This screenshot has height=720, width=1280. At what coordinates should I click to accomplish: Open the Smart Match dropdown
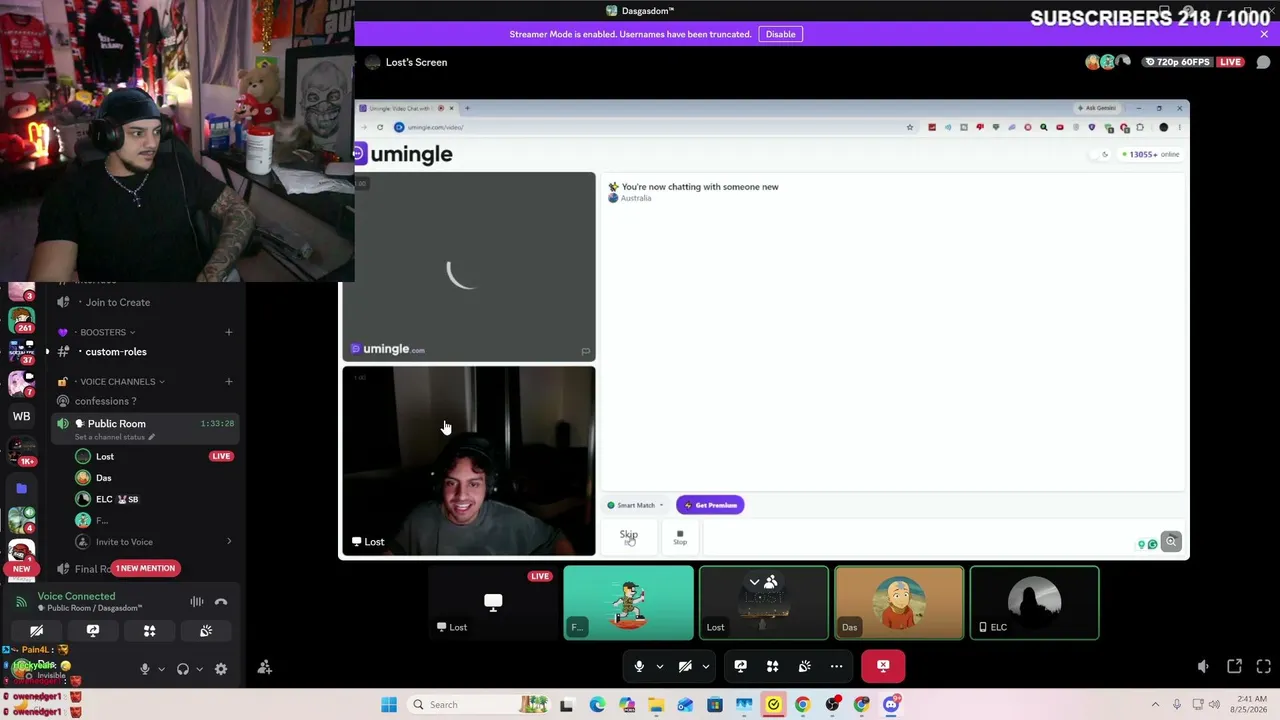click(x=635, y=505)
